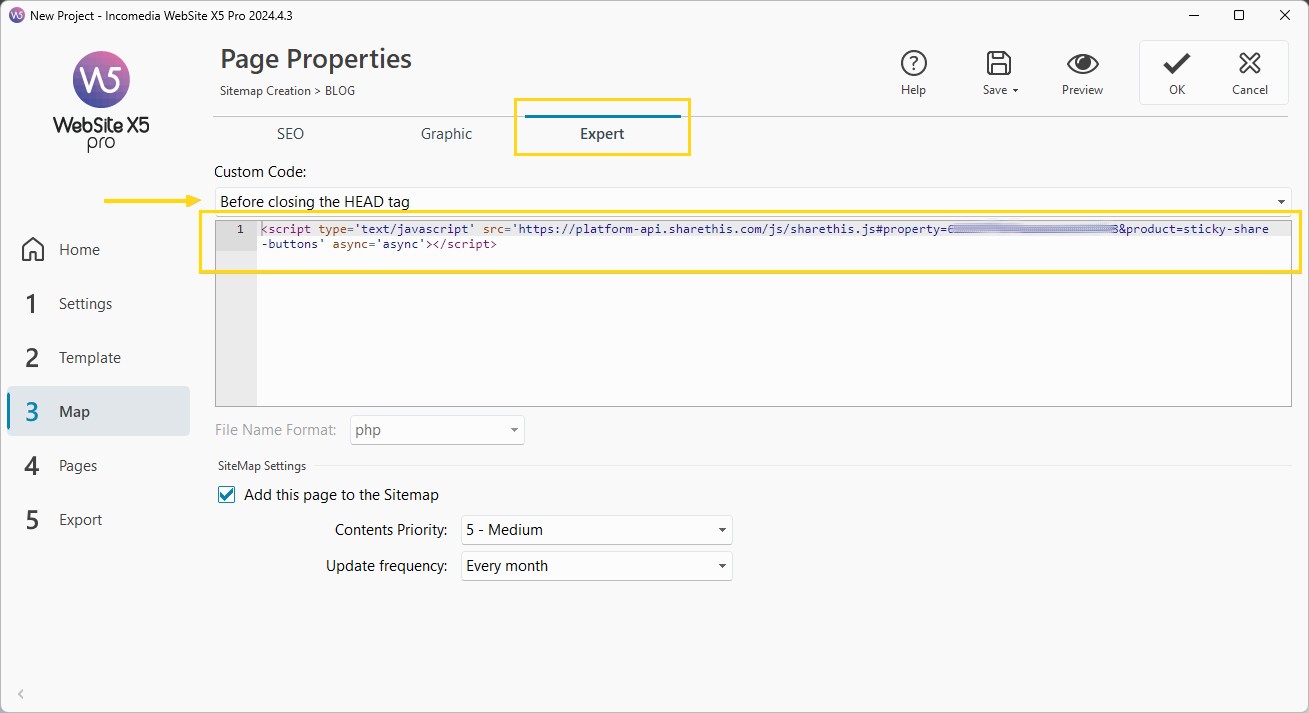The width and height of the screenshot is (1309, 713).
Task: Open the Update frequency dropdown
Action: point(597,566)
